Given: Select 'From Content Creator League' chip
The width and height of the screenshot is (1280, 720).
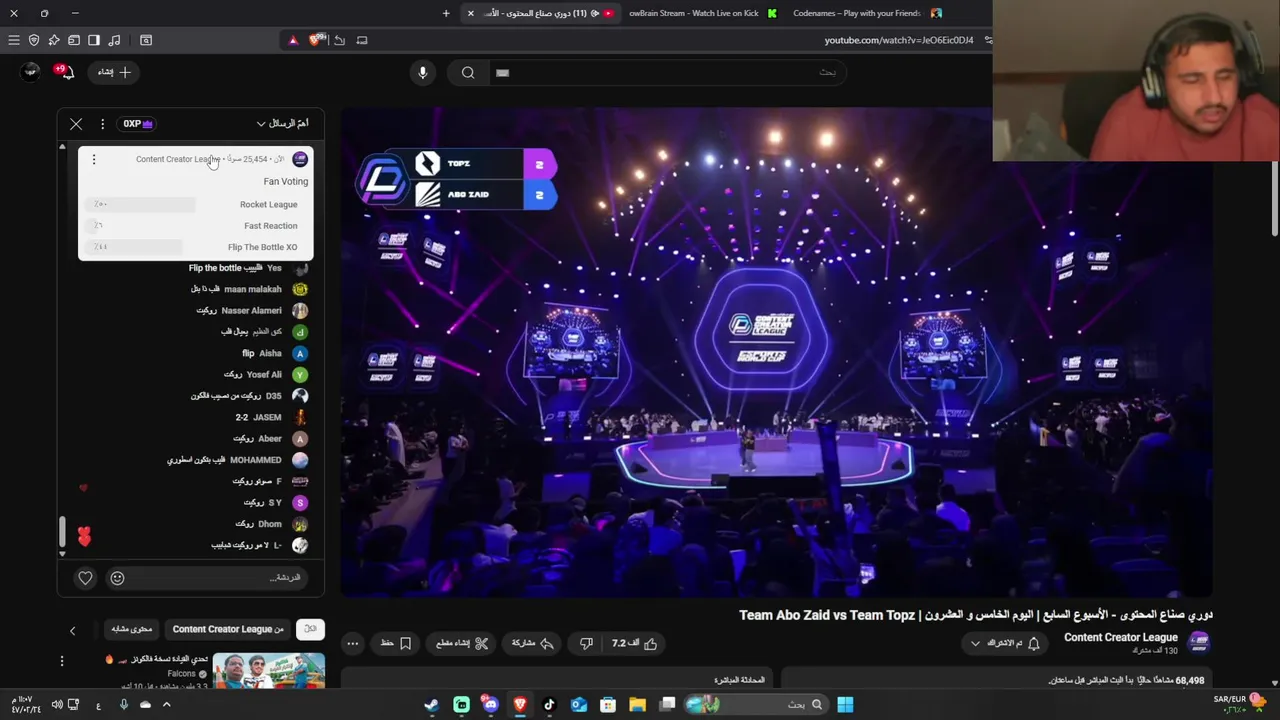Looking at the screenshot, I should point(228,629).
